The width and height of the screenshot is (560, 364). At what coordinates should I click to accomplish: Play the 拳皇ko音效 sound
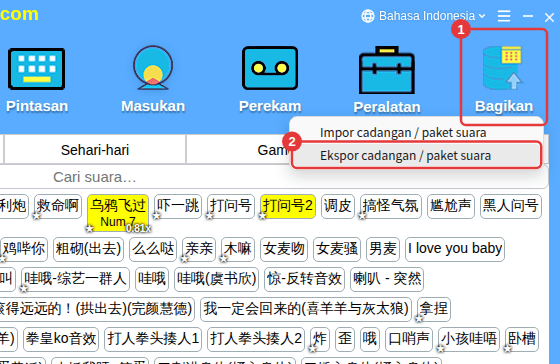(x=61, y=339)
